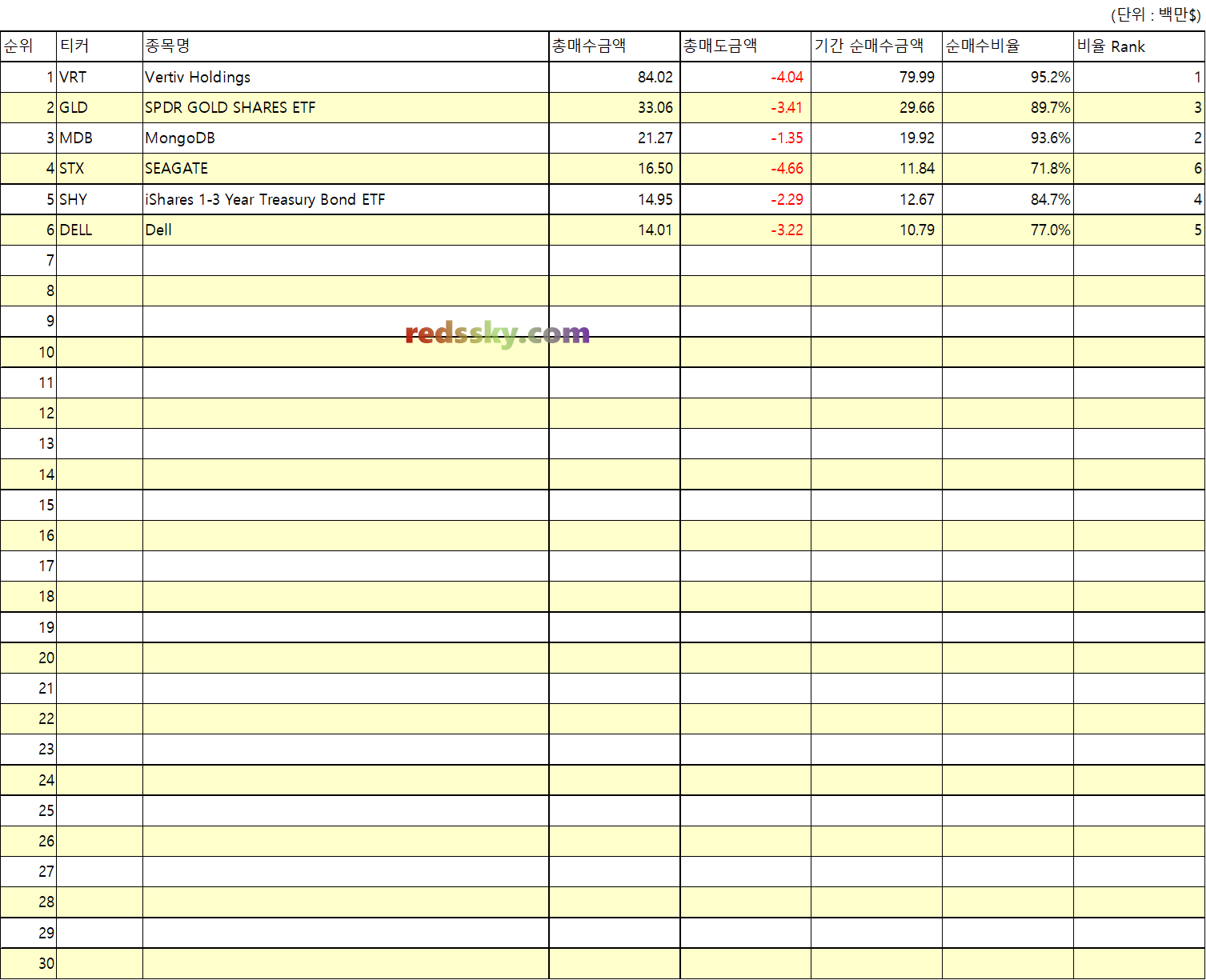Screen dimensions: 1206x980
Task: Select the 84.02 buy amount cell
Action: 615,78
